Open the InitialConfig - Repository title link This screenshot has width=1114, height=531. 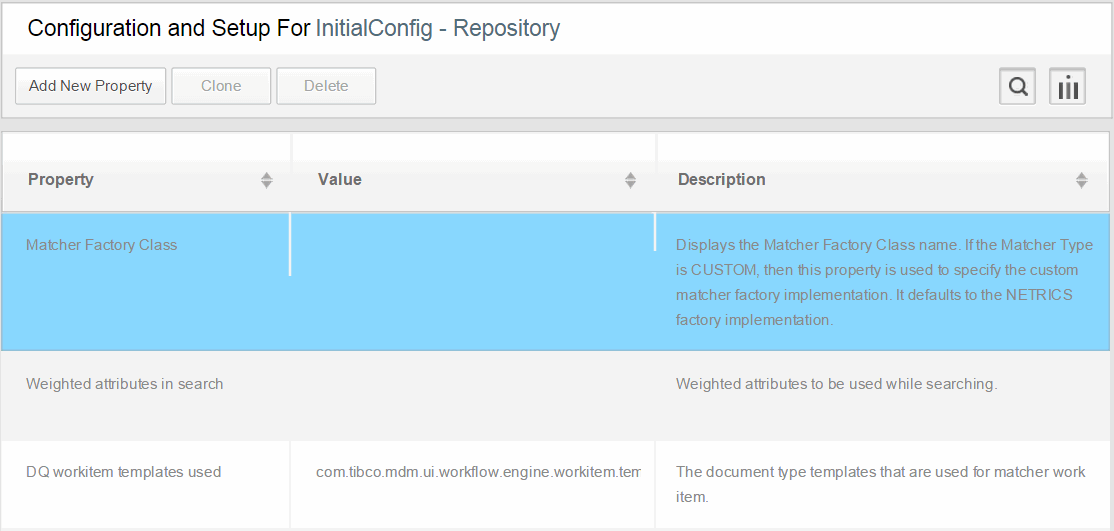(438, 28)
